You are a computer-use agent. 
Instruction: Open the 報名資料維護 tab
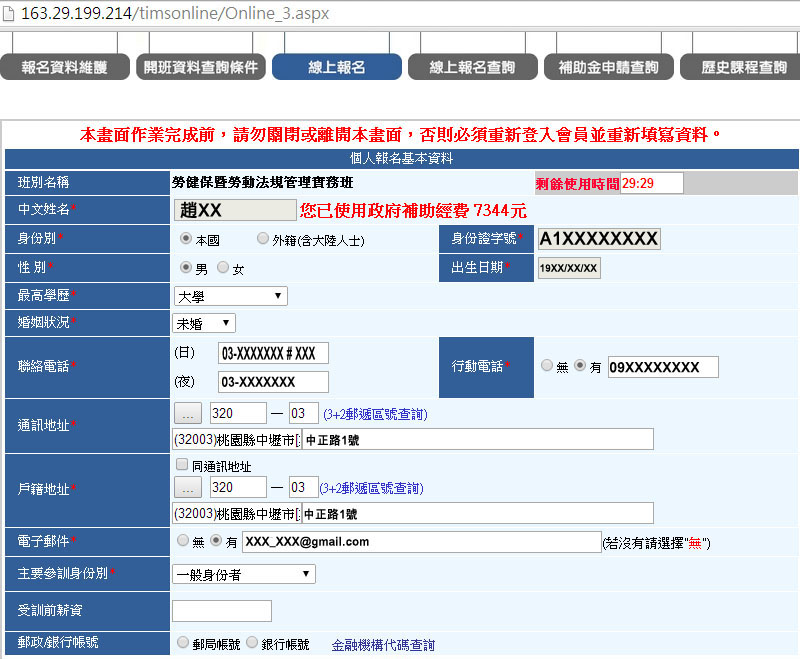[x=65, y=67]
